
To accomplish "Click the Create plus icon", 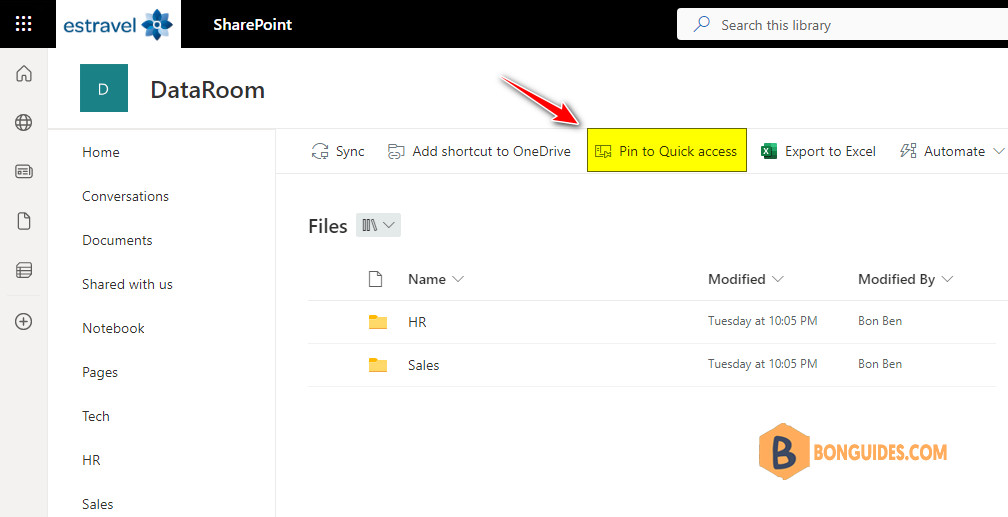I will [24, 321].
